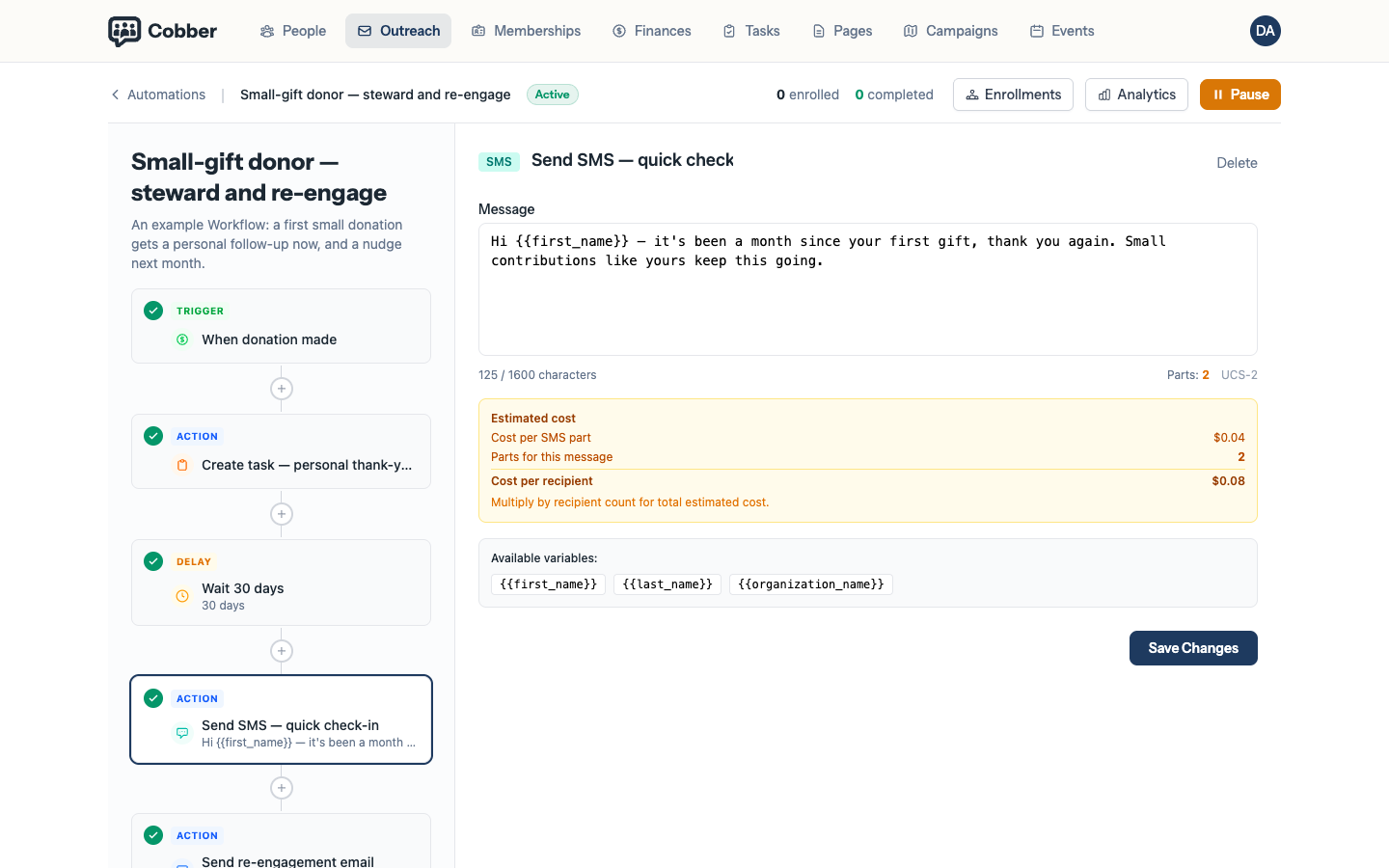
Task: Click the green check on Send SMS step
Action: pos(153,698)
